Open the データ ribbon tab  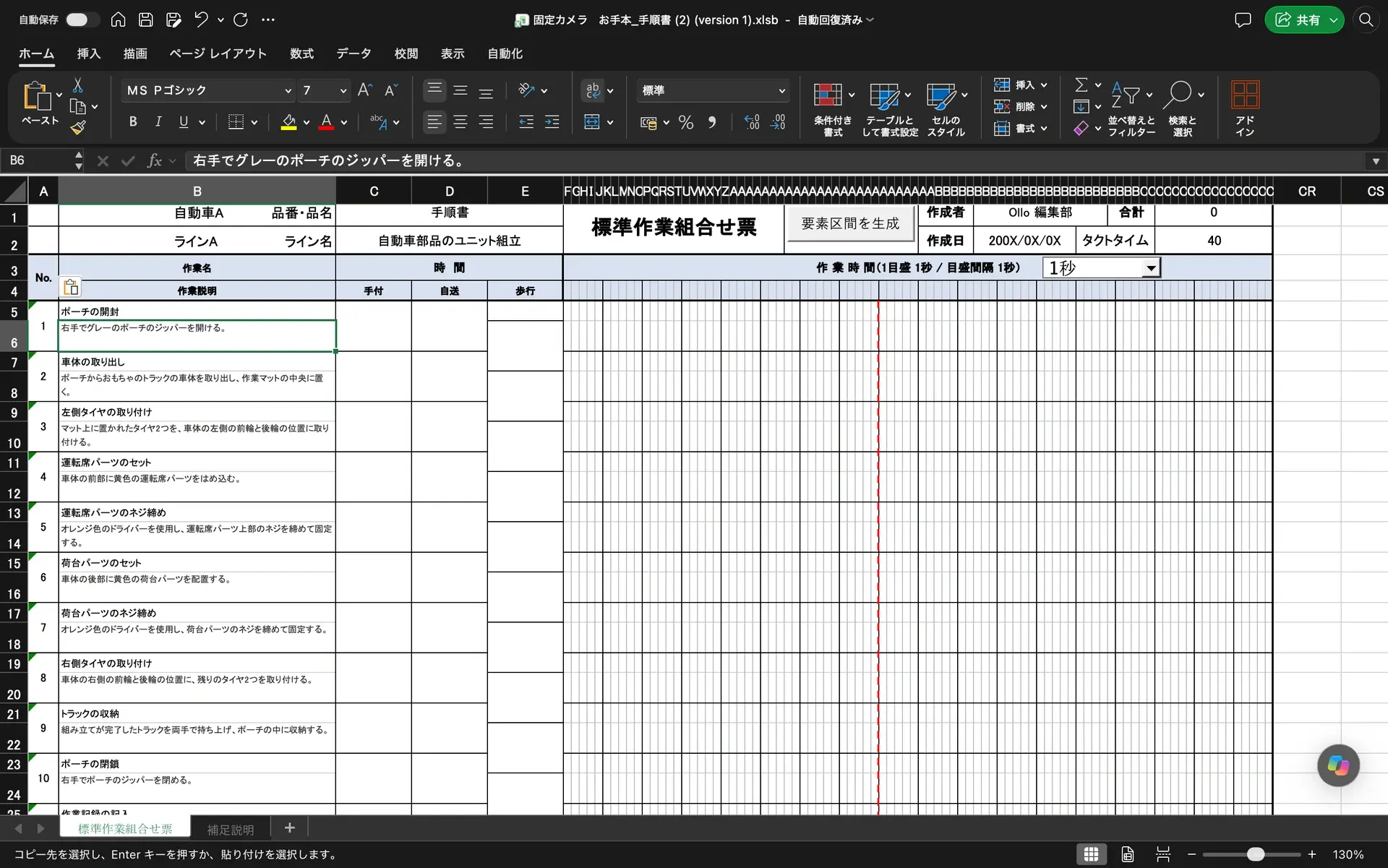[354, 53]
